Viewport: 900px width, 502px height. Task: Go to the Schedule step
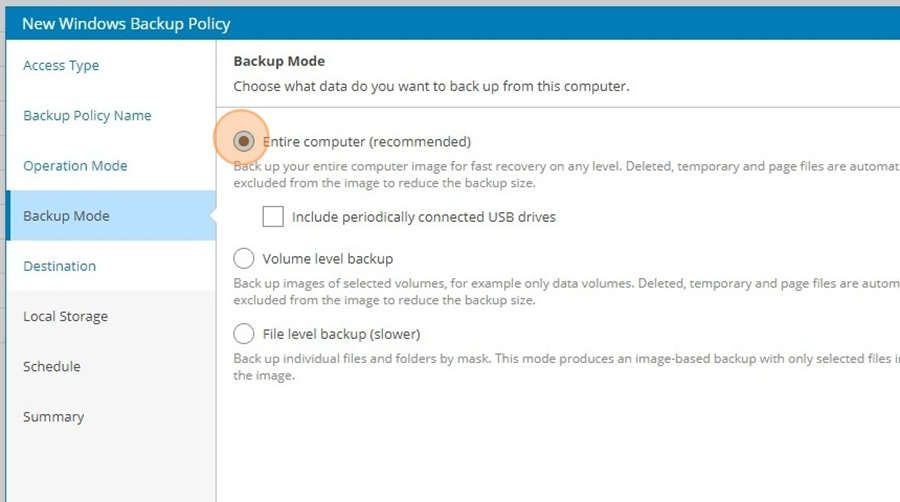(52, 367)
